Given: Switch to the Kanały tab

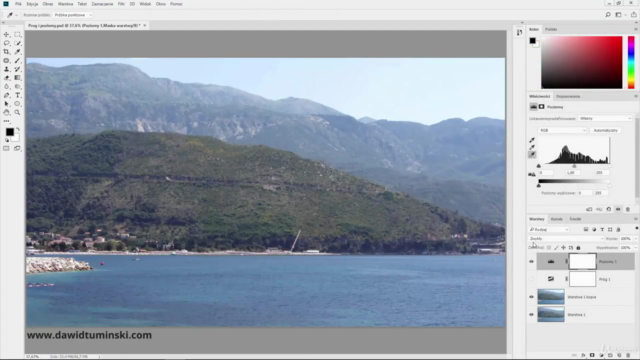Looking at the screenshot, I should (556, 219).
